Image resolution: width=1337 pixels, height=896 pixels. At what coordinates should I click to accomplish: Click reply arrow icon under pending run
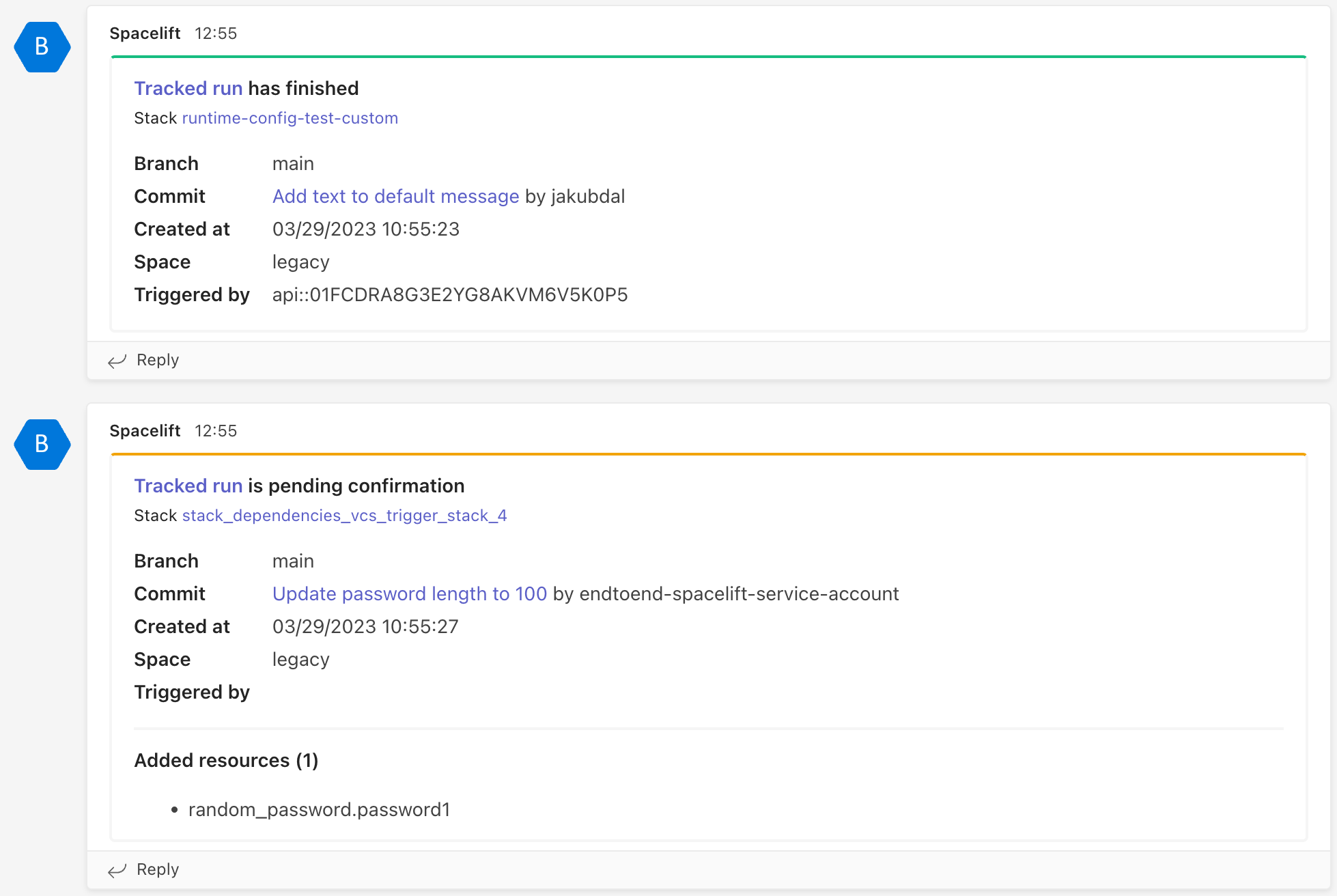(117, 870)
